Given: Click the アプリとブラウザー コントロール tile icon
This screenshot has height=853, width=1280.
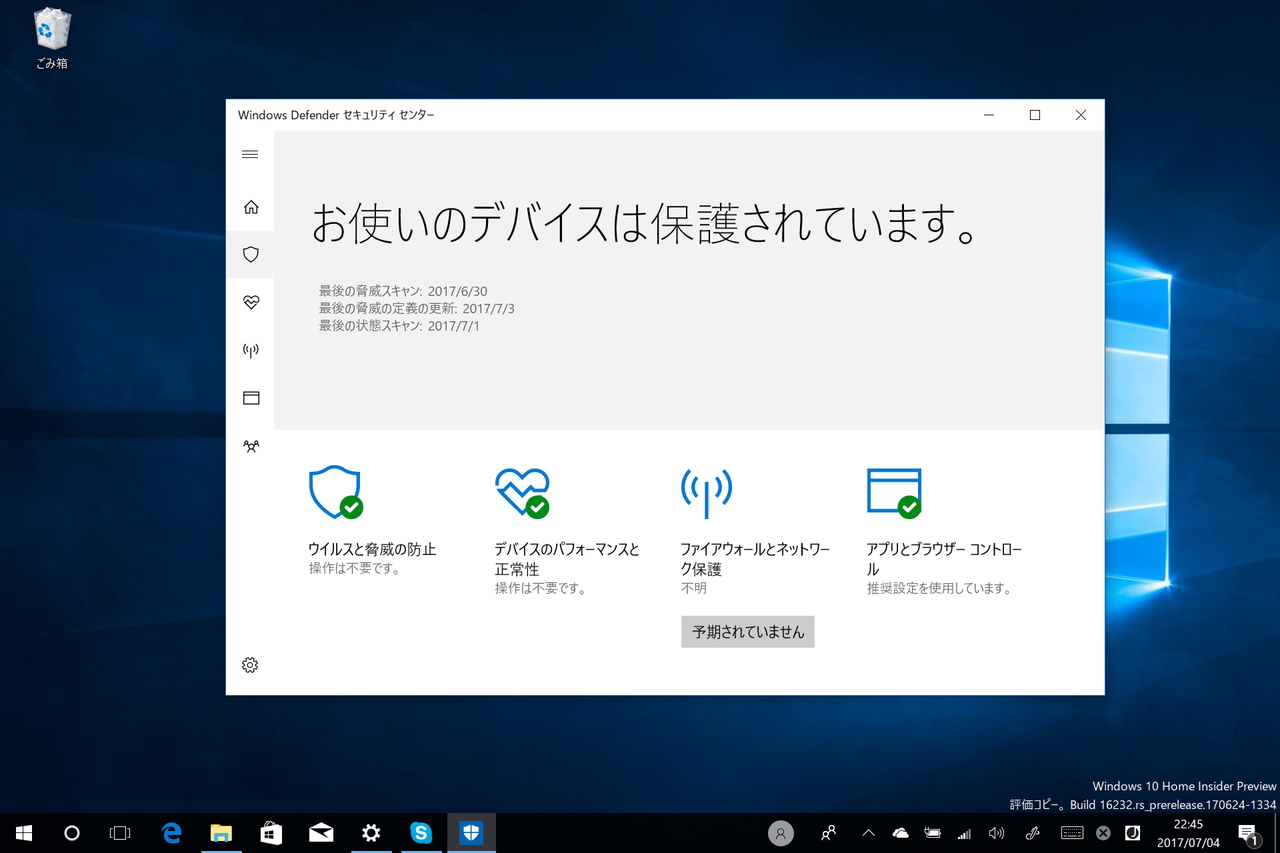Looking at the screenshot, I should (893, 492).
